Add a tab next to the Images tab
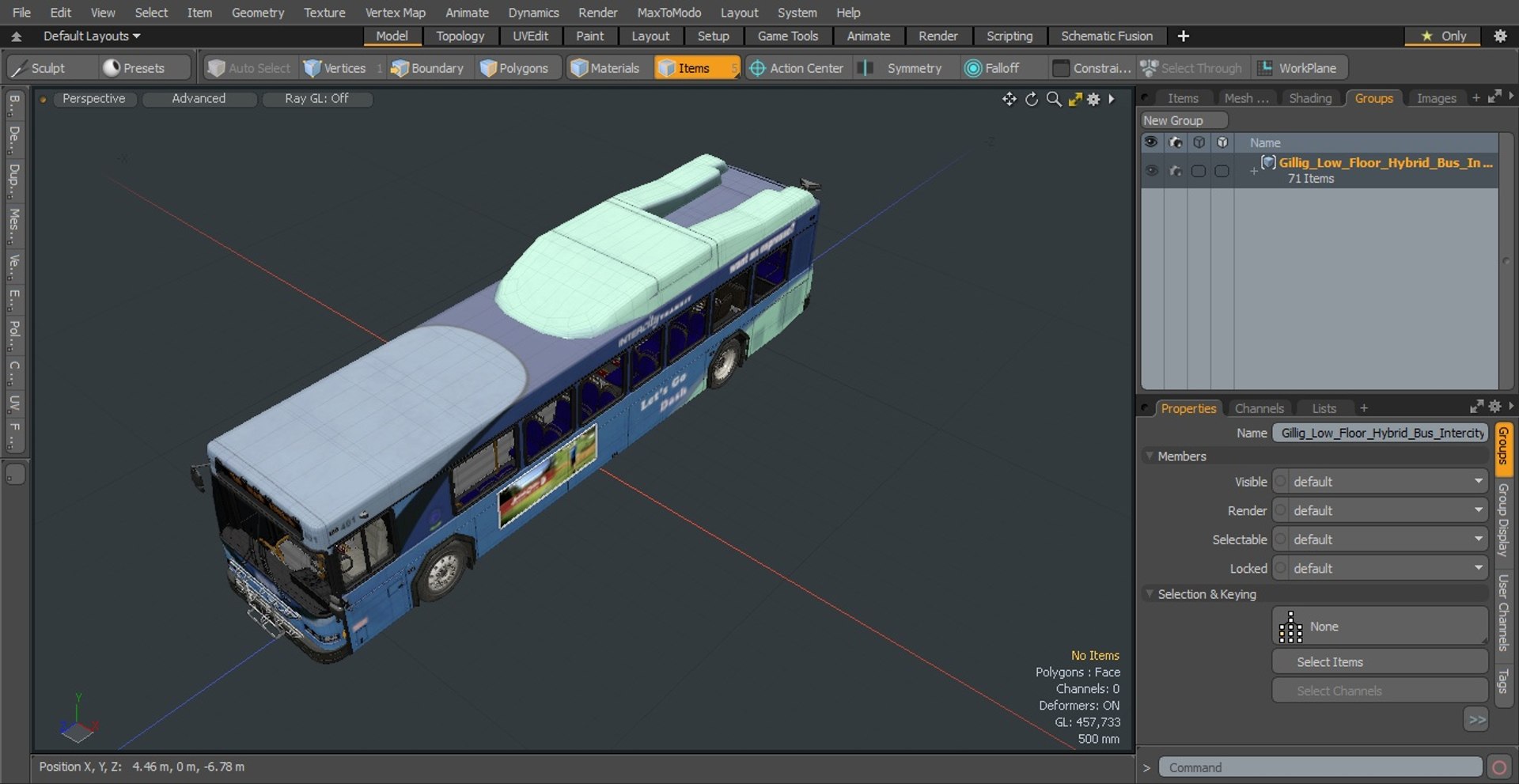Viewport: 1519px width, 784px height. [x=1475, y=98]
